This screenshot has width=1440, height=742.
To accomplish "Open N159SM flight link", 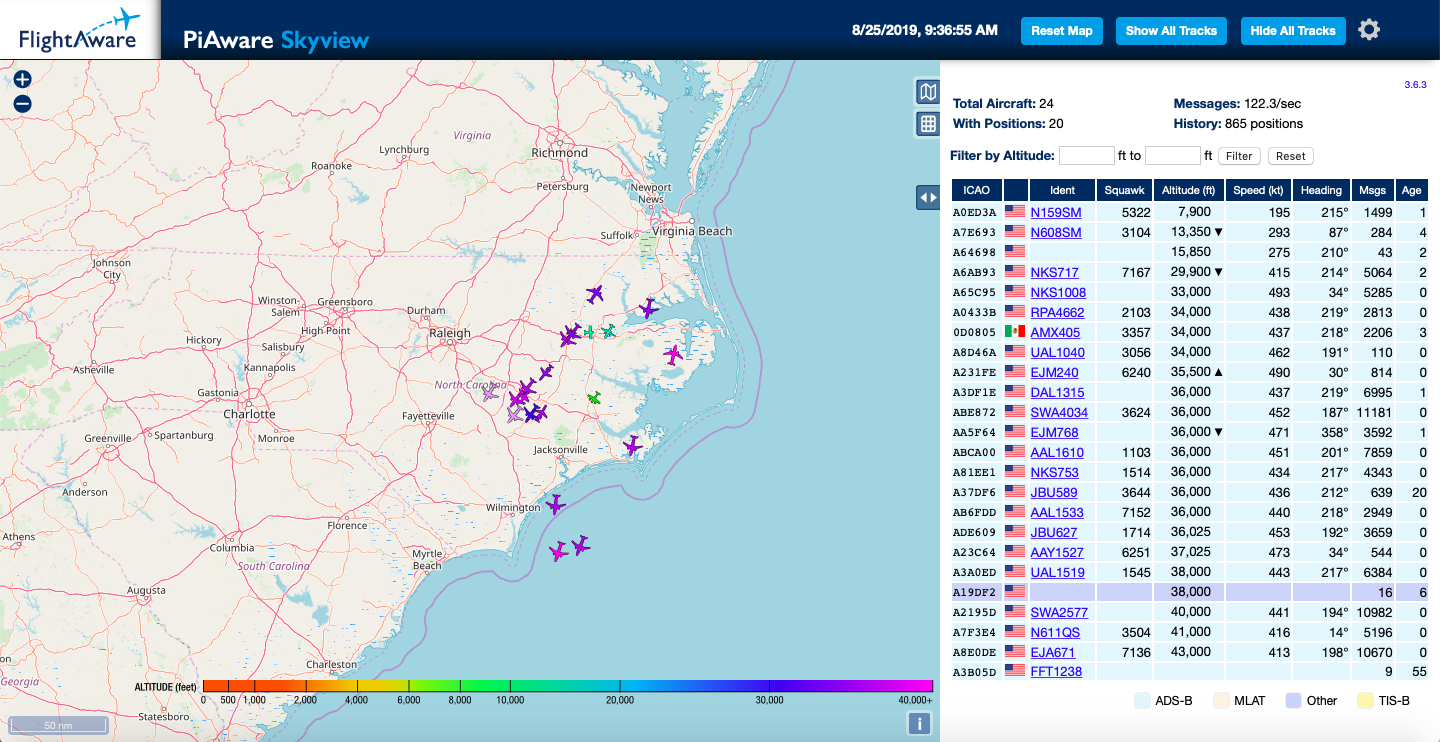I will pos(1056,212).
